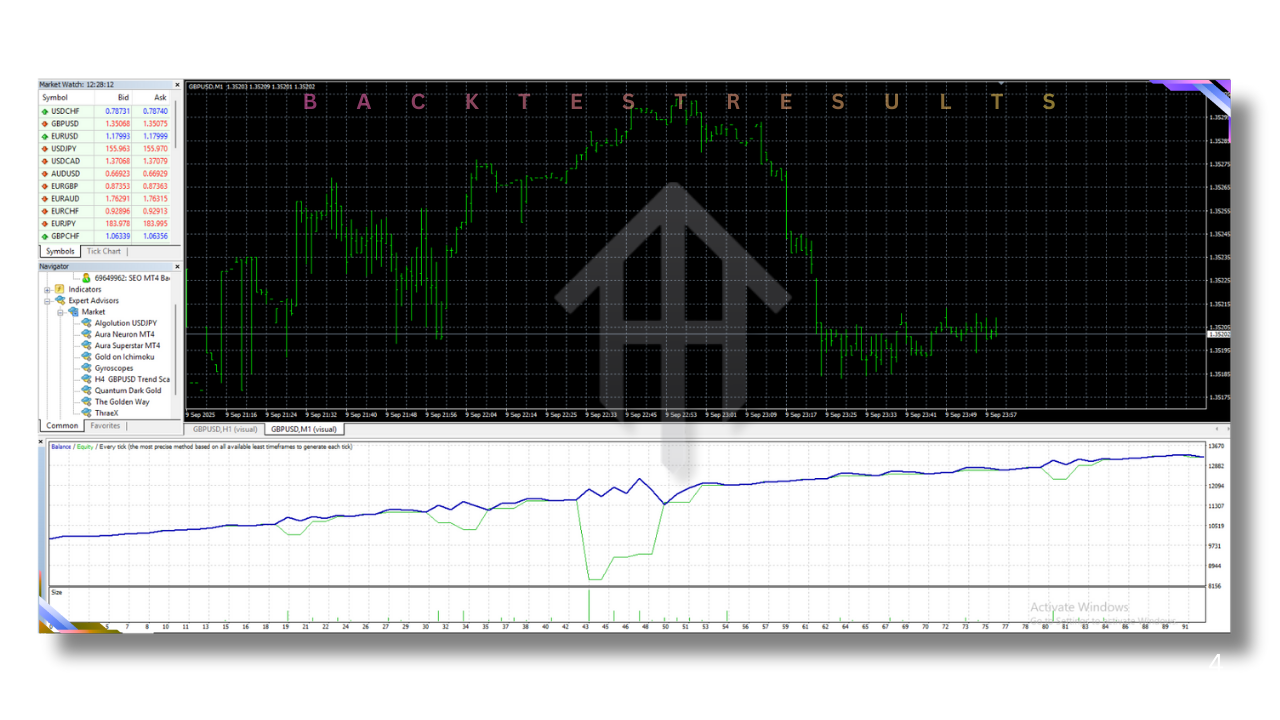This screenshot has width=1280, height=720.
Task: Click the Activate Windows link
Action: (x=1077, y=607)
